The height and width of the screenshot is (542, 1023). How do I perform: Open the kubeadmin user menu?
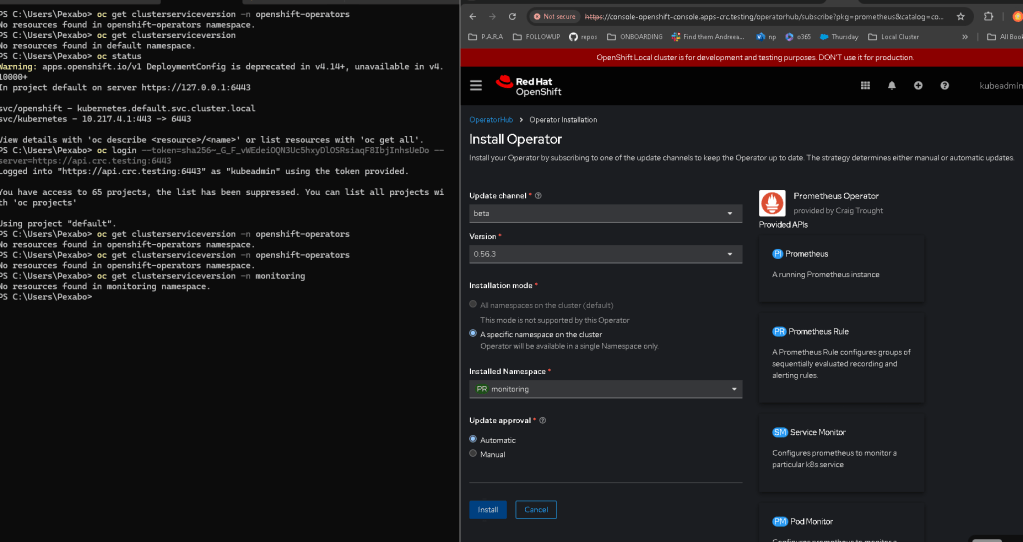tap(1001, 85)
